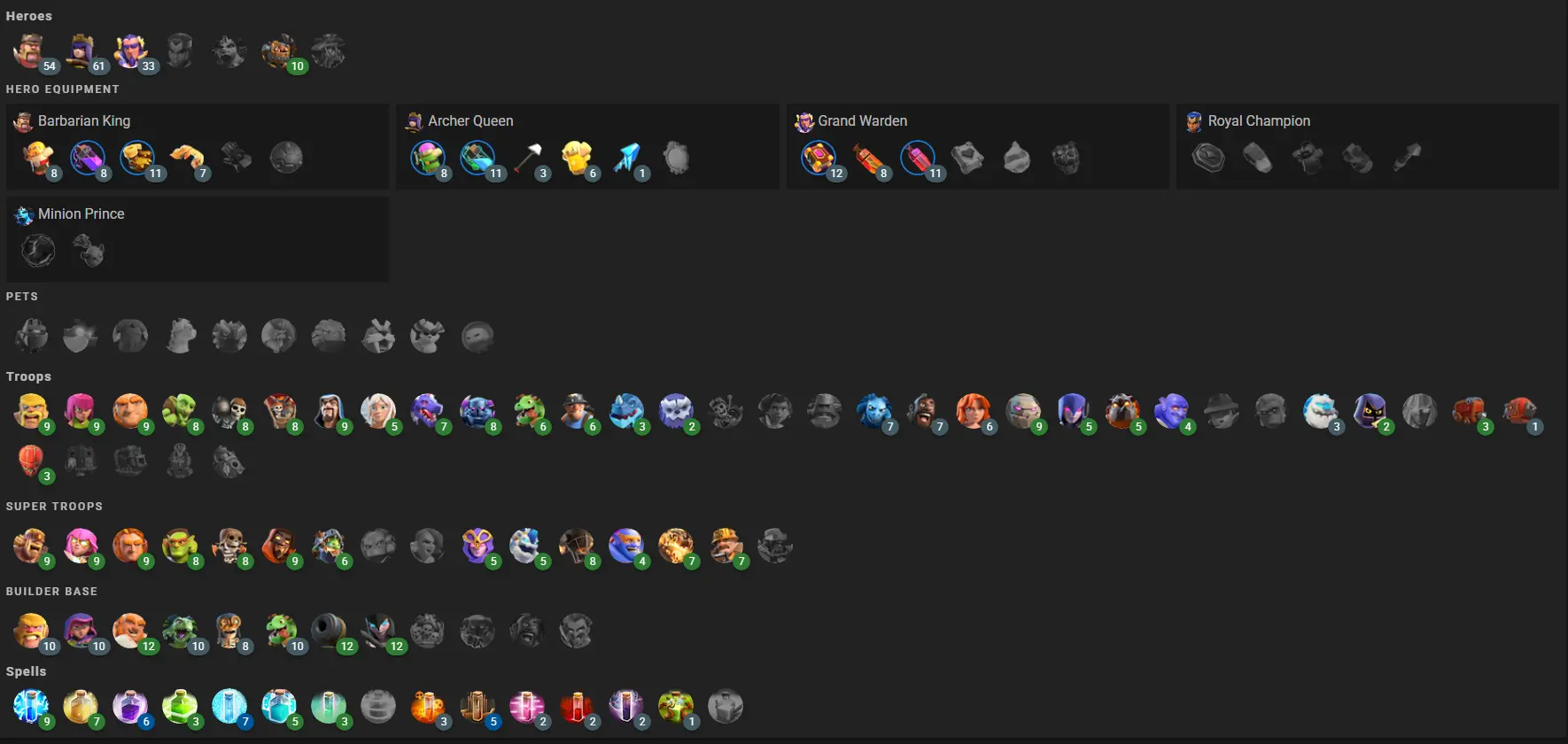
Task: Click the Royal Champion equipment panel title
Action: coord(1259,120)
